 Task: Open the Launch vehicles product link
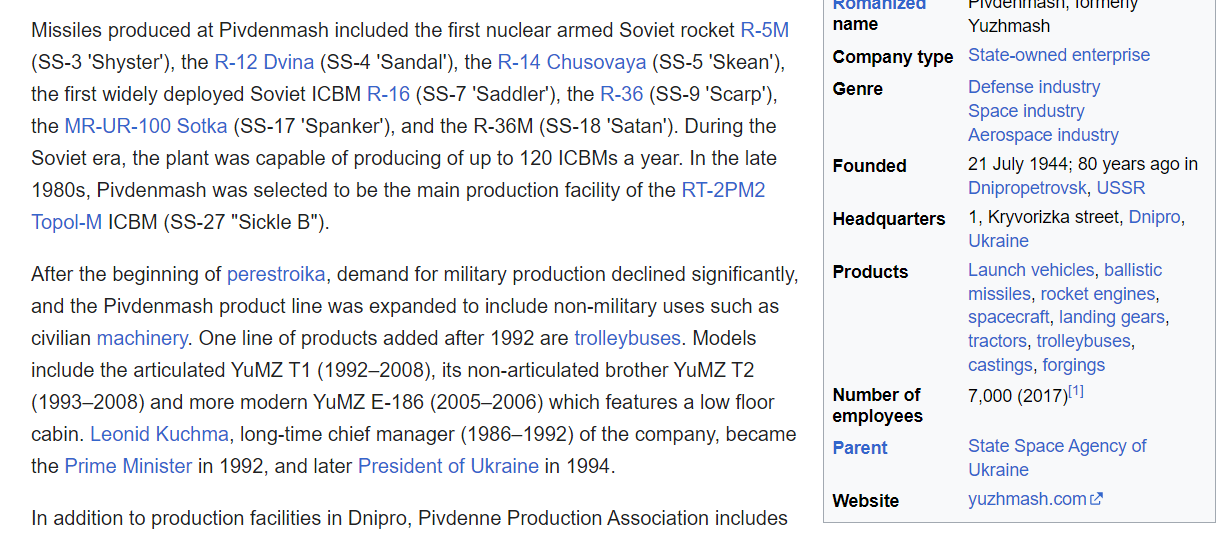[x=1031, y=270]
